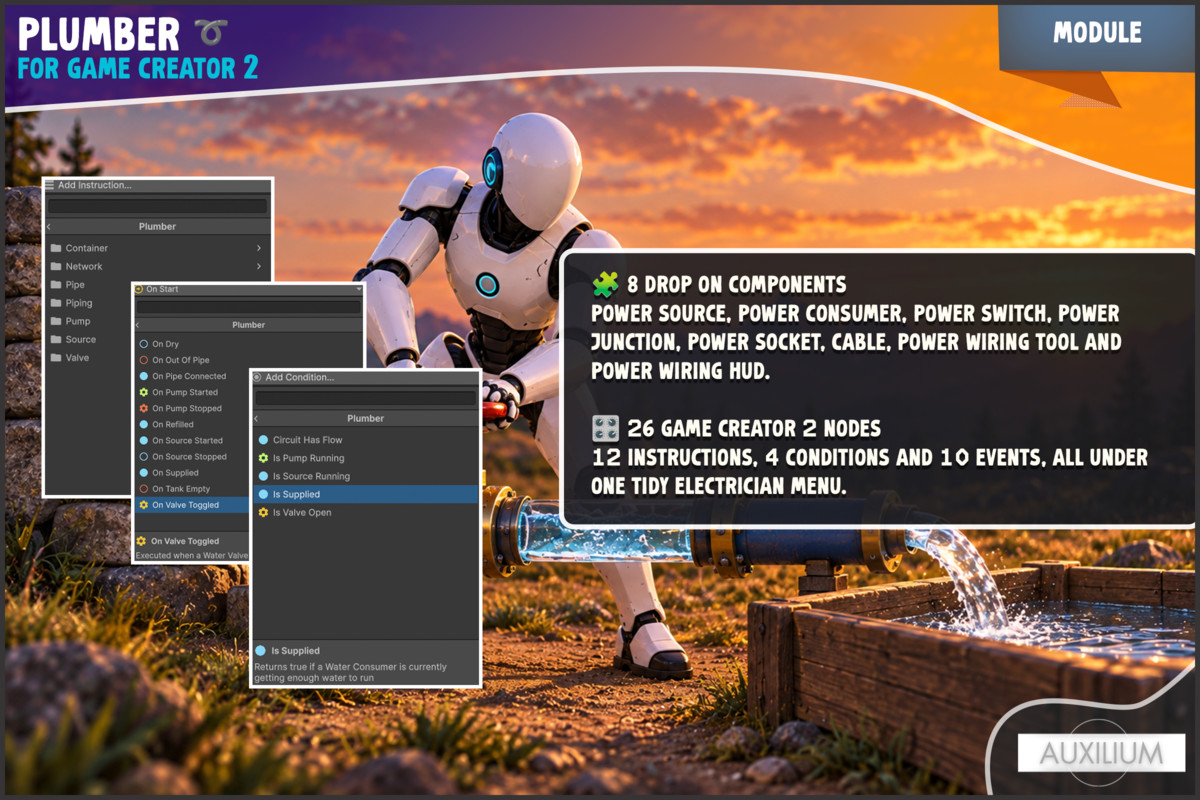The height and width of the screenshot is (800, 1200).
Task: Click the On Start title text
Action: coord(162,289)
